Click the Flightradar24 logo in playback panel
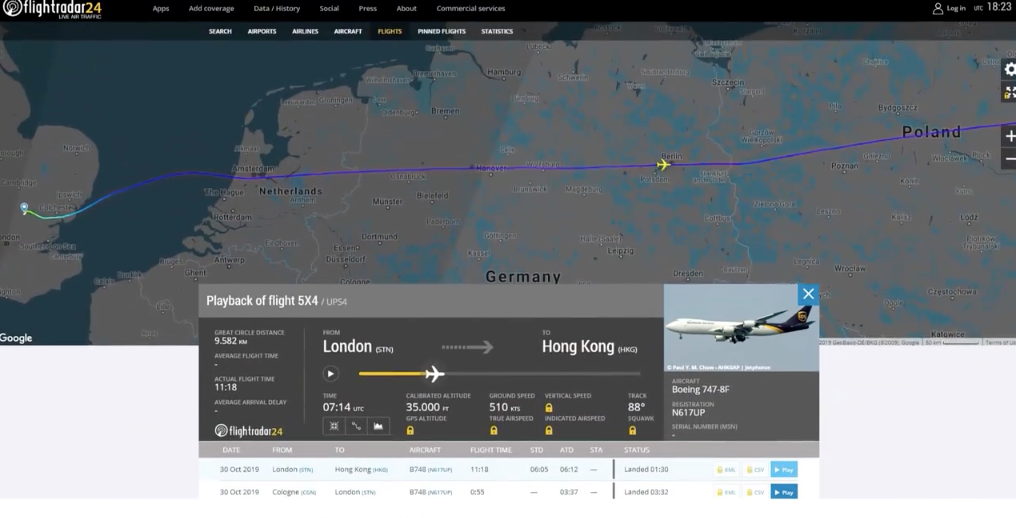Viewport: 1016px width, 518px height. 249,430
